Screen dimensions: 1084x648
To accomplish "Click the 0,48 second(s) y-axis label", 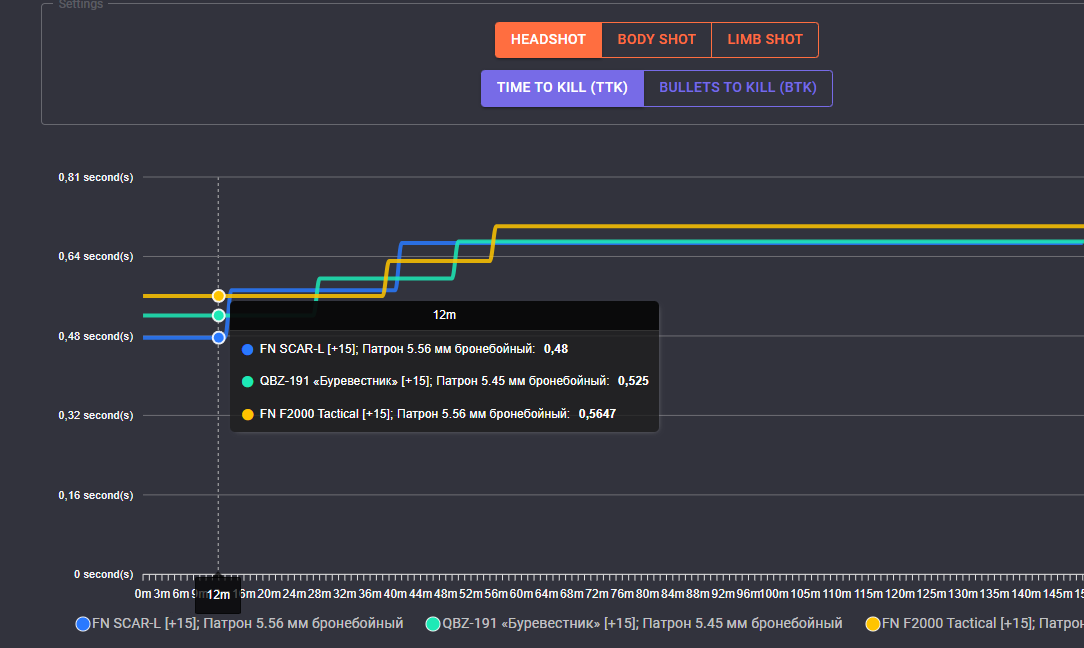I will pyautogui.click(x=95, y=336).
